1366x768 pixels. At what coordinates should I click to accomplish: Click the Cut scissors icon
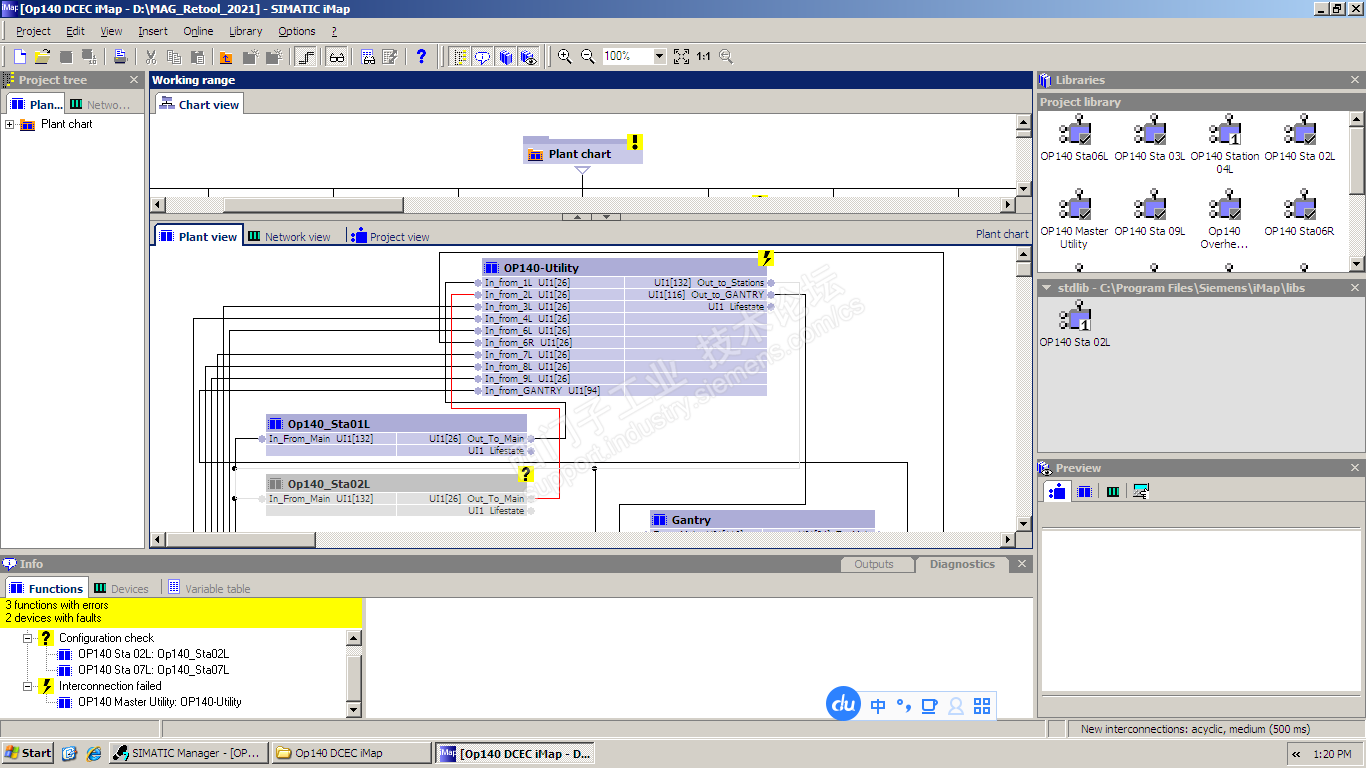[151, 57]
